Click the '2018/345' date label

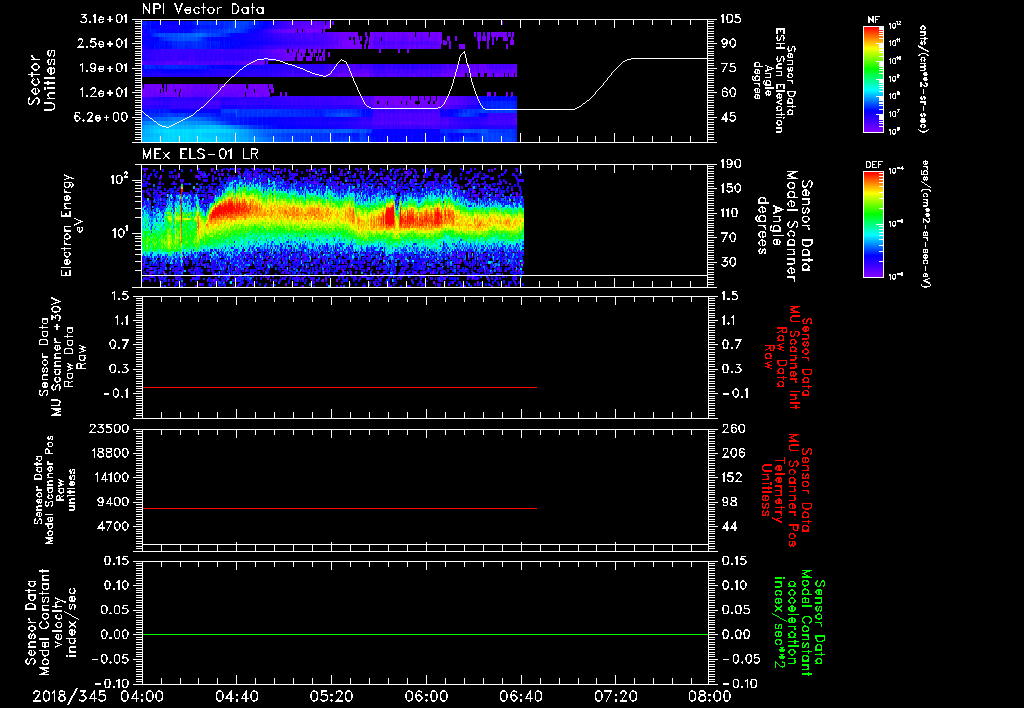pyautogui.click(x=69, y=697)
